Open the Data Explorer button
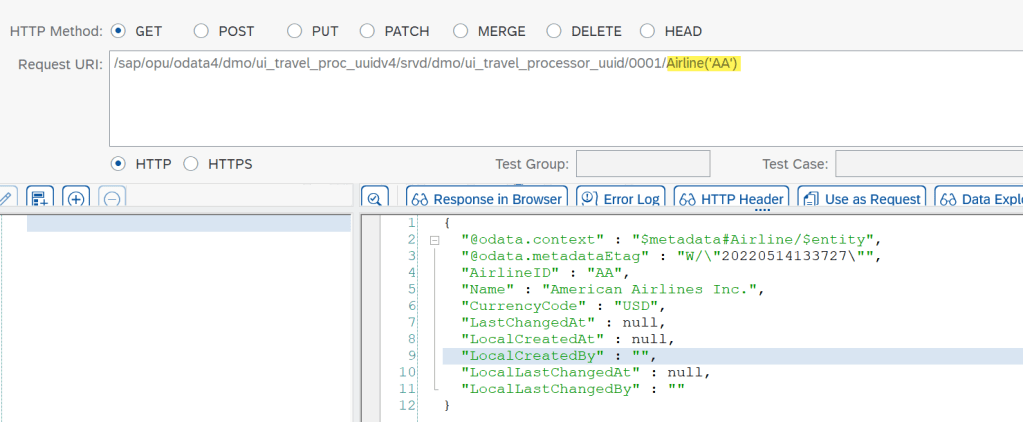Image resolution: width=1023 pixels, height=422 pixels. 980,199
